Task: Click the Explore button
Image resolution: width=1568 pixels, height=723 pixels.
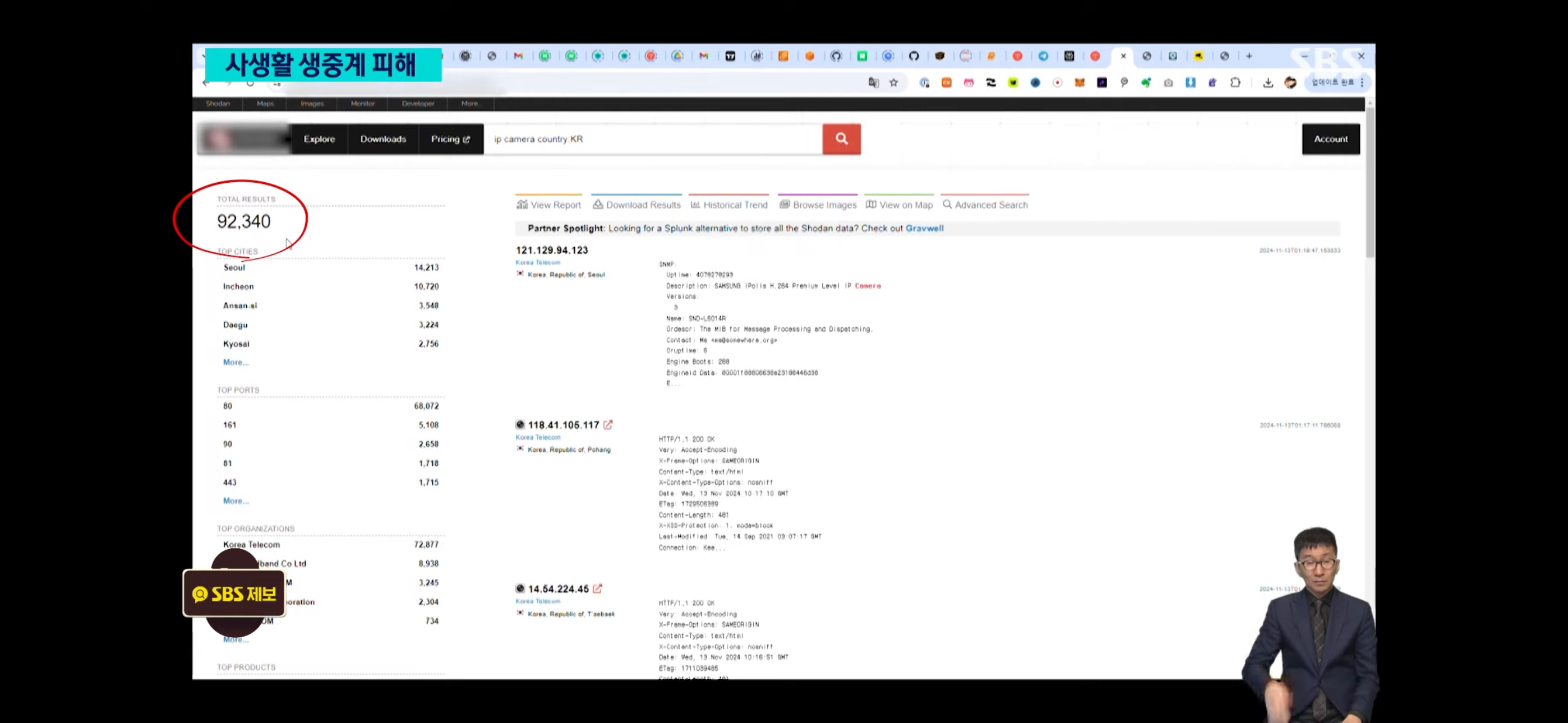Action: 320,139
